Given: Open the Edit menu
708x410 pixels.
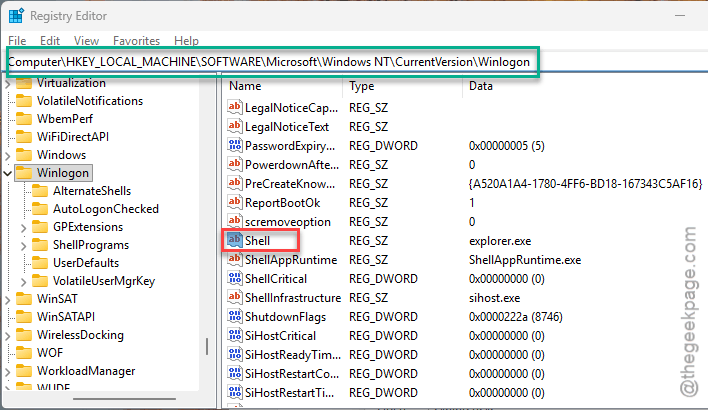Looking at the screenshot, I should (x=50, y=41).
